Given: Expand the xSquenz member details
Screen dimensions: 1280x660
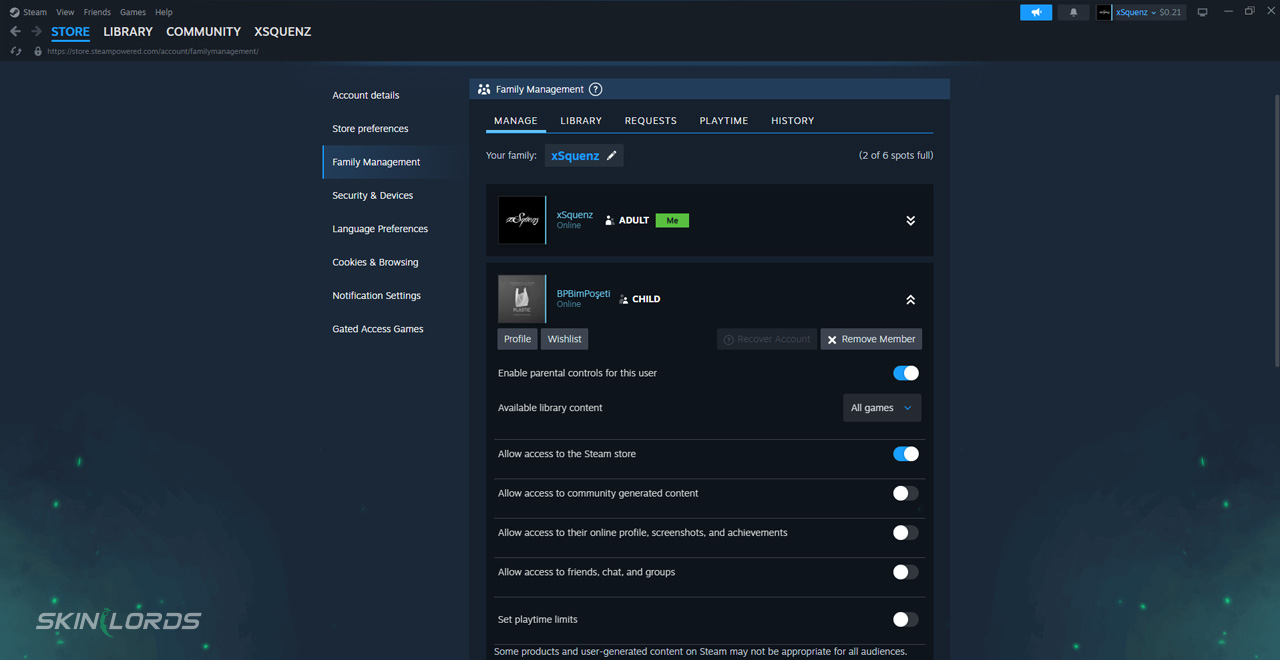Looking at the screenshot, I should (x=910, y=220).
